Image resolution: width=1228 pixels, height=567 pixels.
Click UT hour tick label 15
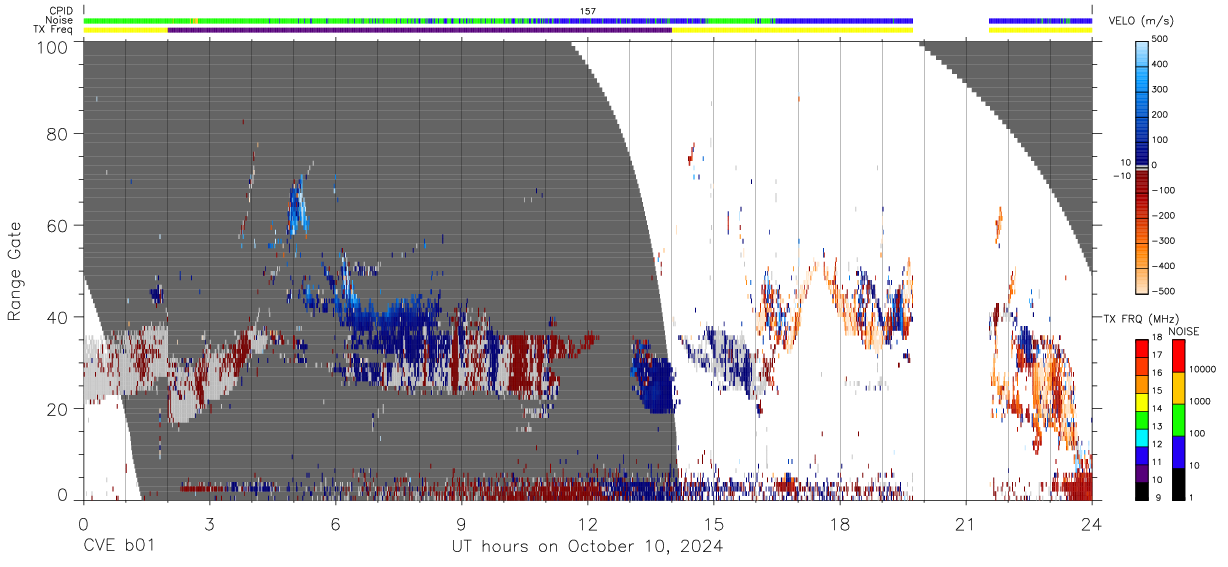click(x=713, y=525)
